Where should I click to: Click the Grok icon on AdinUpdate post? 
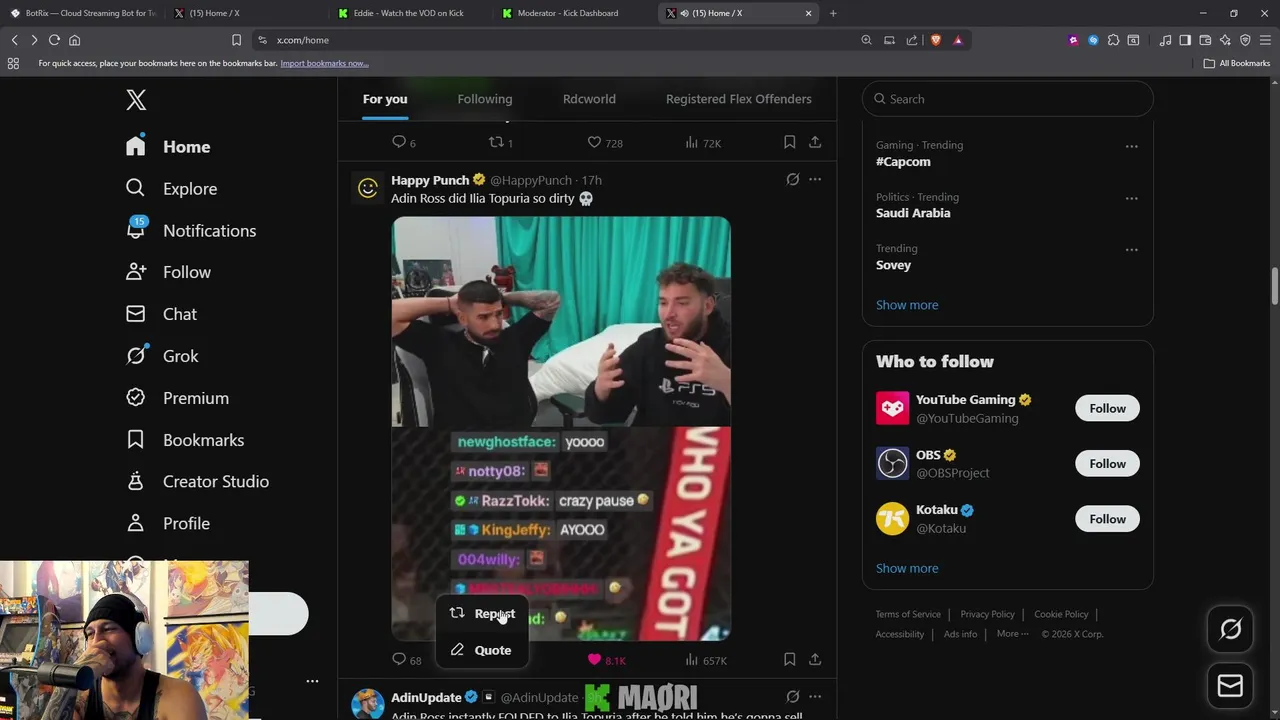(792, 697)
